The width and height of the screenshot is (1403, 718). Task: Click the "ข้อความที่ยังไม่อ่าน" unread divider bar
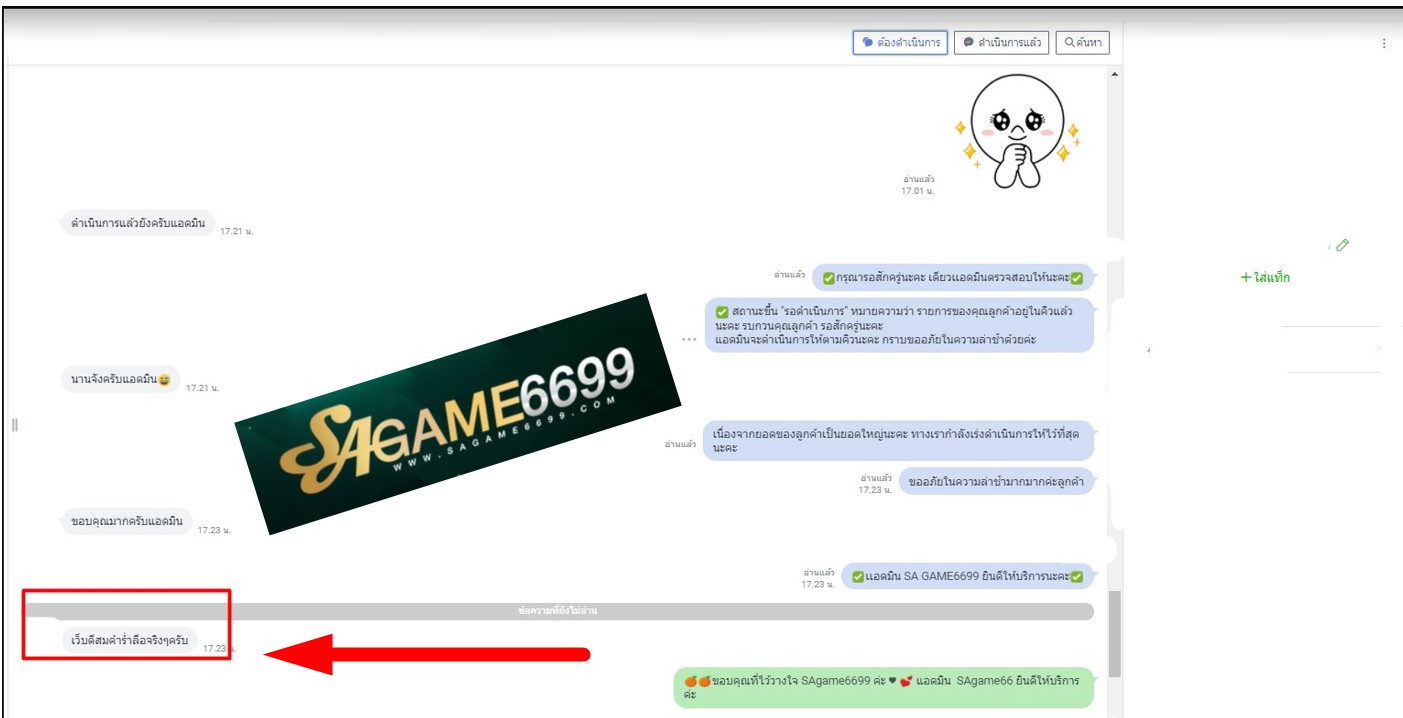[558, 610]
